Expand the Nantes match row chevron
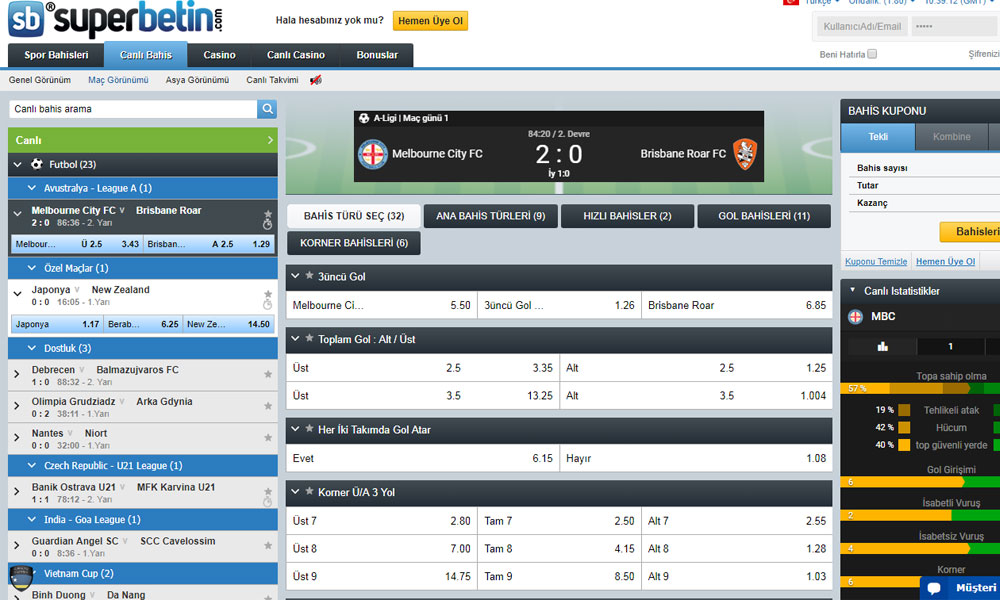 [x=17, y=437]
